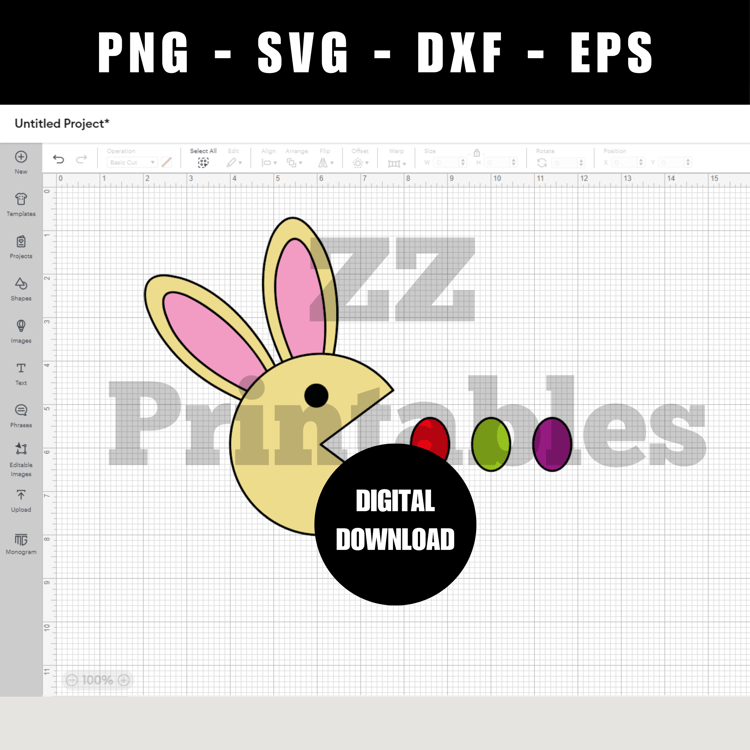Expand the Edit dropdown
750x750 pixels.
coord(234,163)
